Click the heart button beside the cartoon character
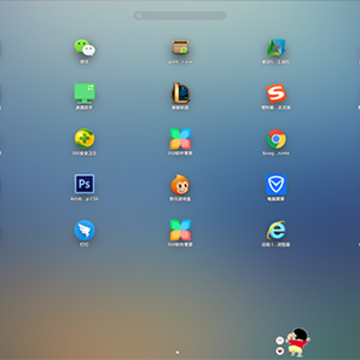Screen dimensions: 360x360 (x=280, y=350)
